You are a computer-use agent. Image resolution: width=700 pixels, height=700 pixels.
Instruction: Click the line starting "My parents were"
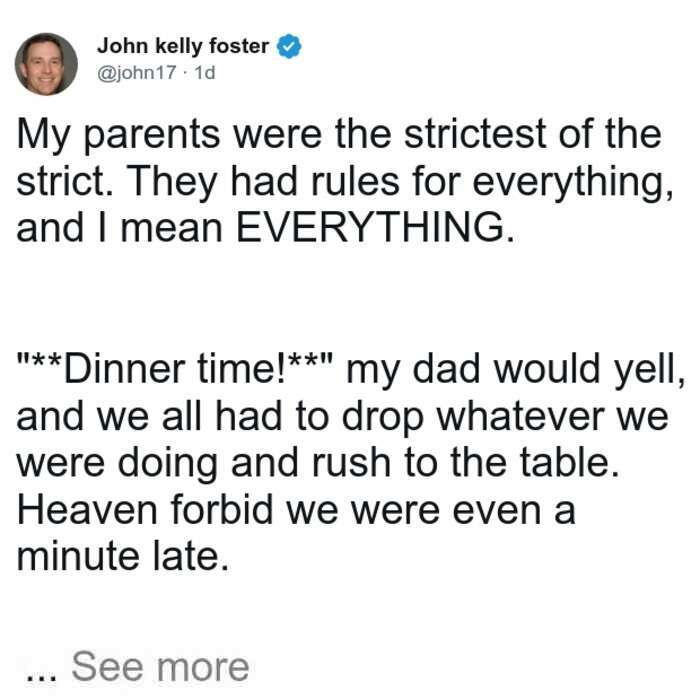tap(339, 134)
